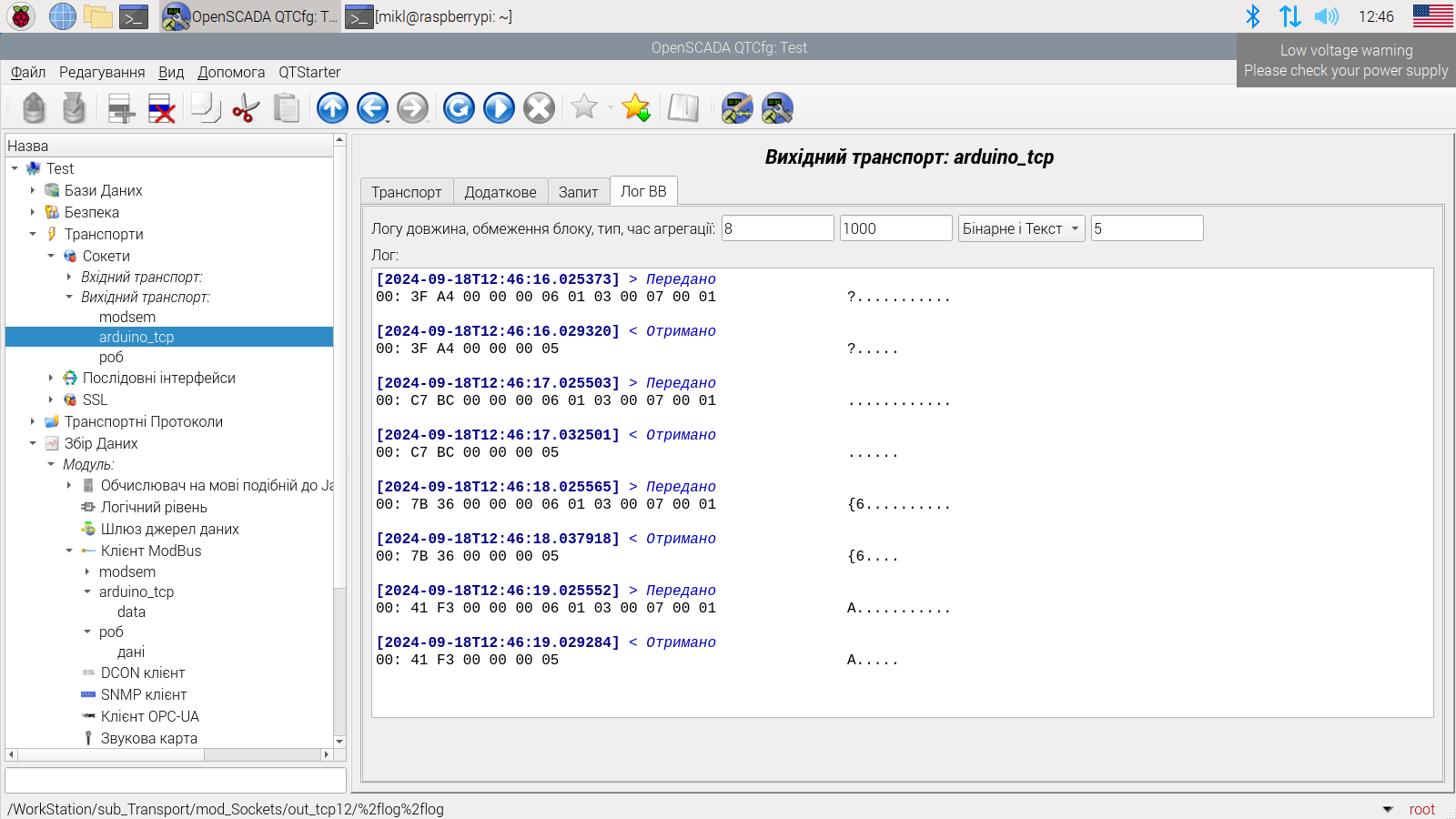The height and width of the screenshot is (819, 1456).
Task: Open the 'Редагування' menu
Action: point(102,72)
